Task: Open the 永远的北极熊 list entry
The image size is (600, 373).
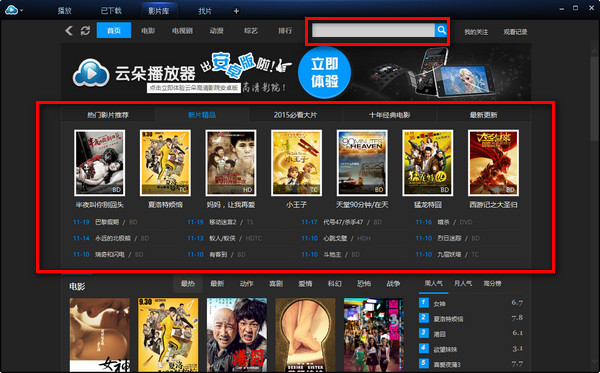Action: pos(113,238)
